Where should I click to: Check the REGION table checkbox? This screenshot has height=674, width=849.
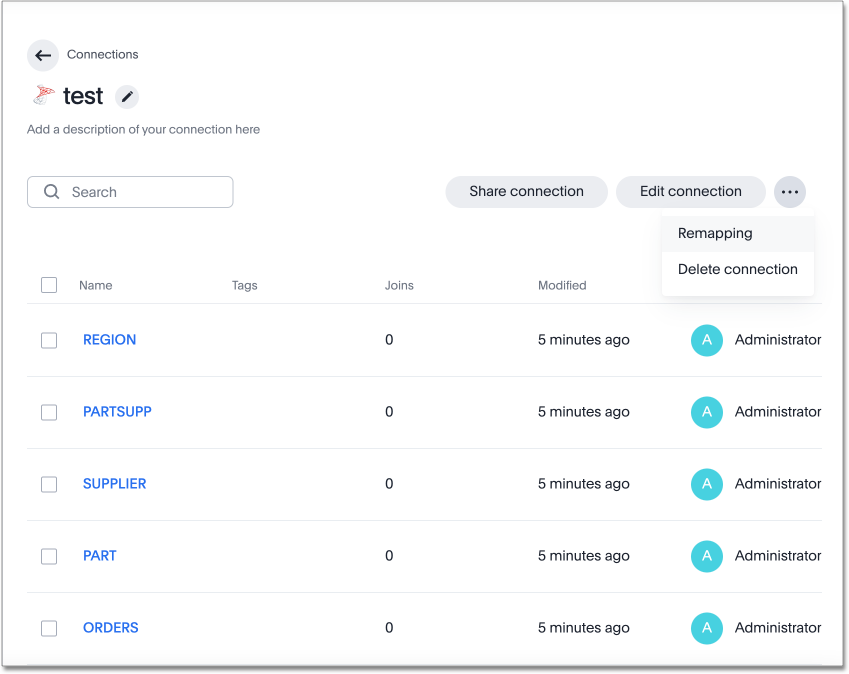(49, 340)
